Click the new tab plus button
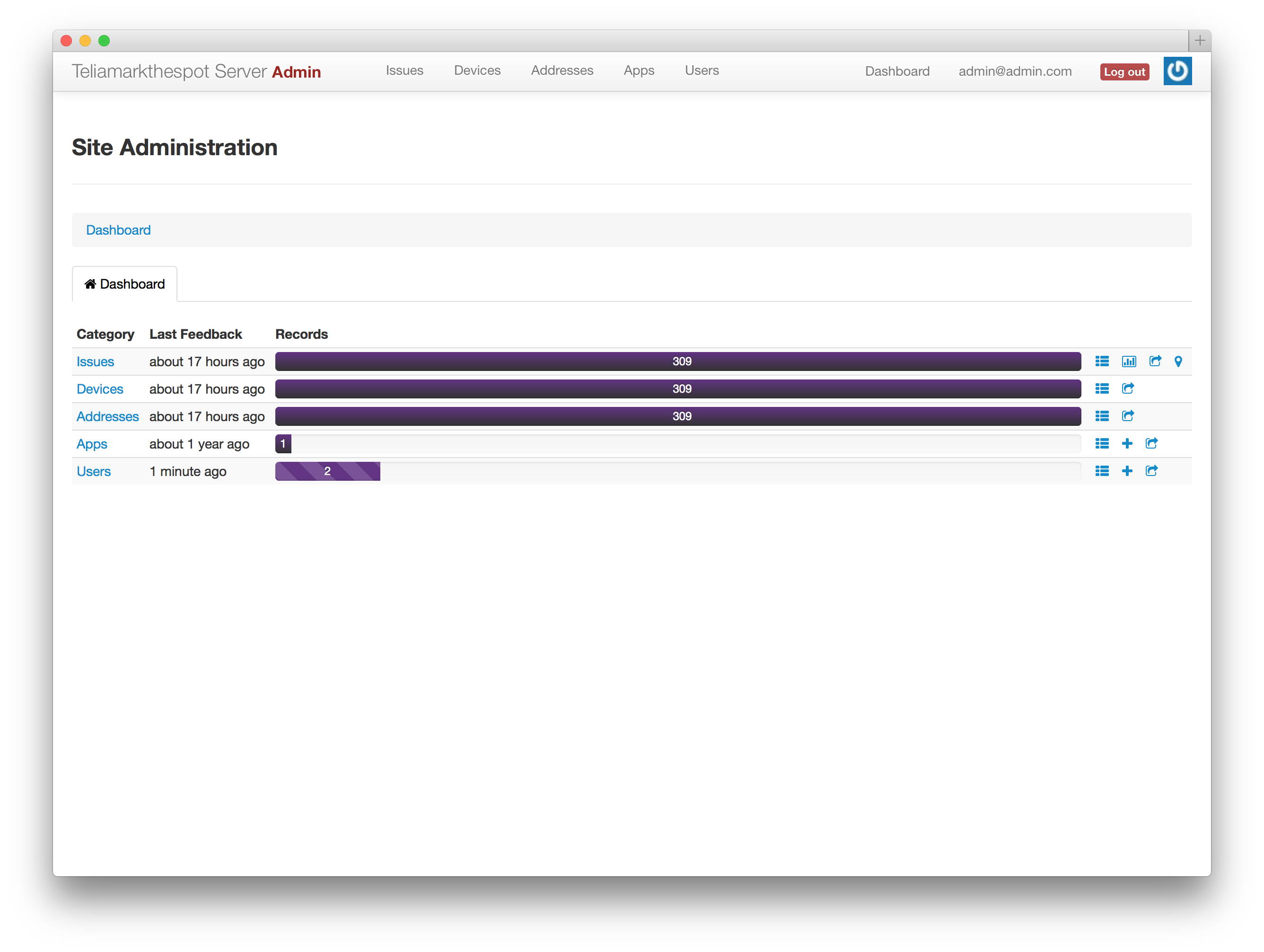This screenshot has width=1264, height=952. click(x=1200, y=41)
